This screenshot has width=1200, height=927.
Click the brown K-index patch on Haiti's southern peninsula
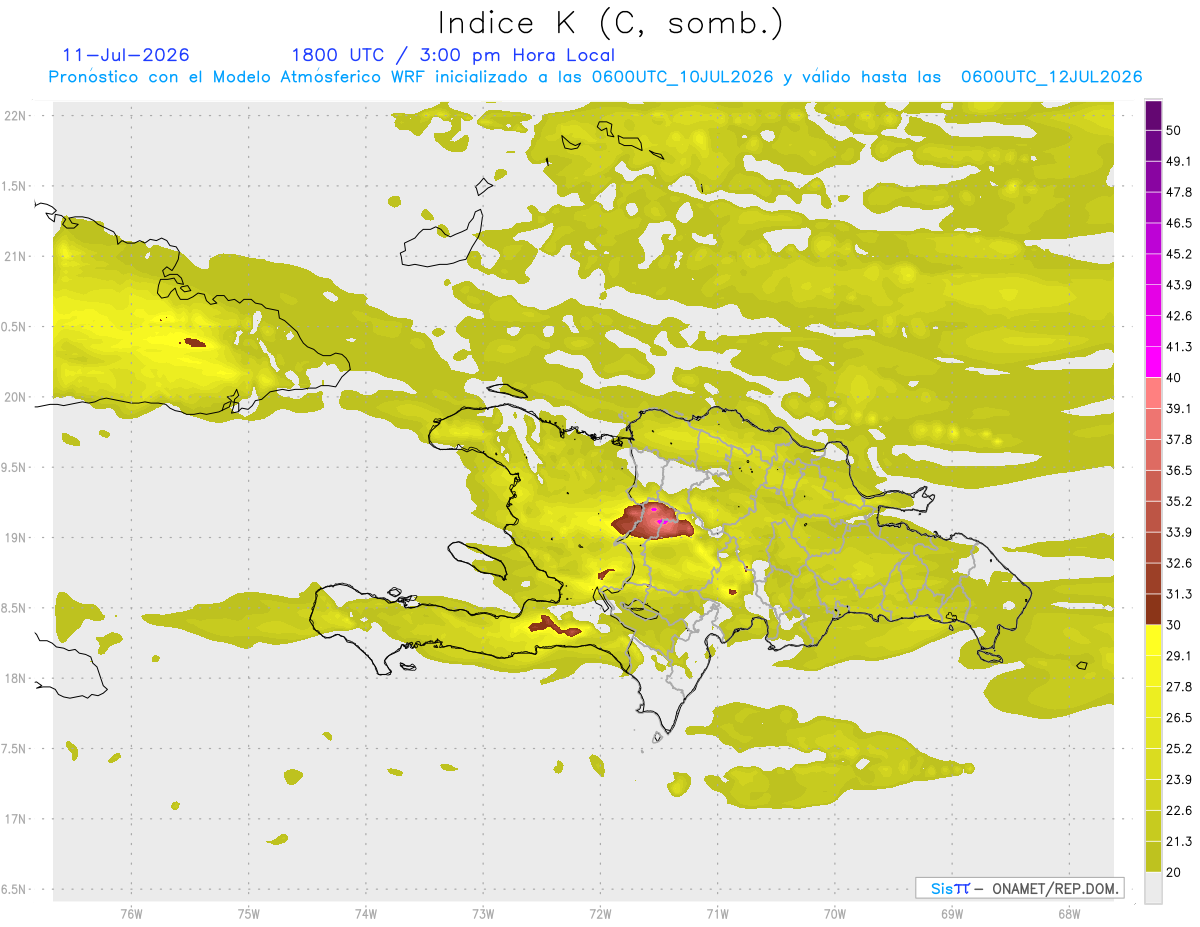coord(553,626)
